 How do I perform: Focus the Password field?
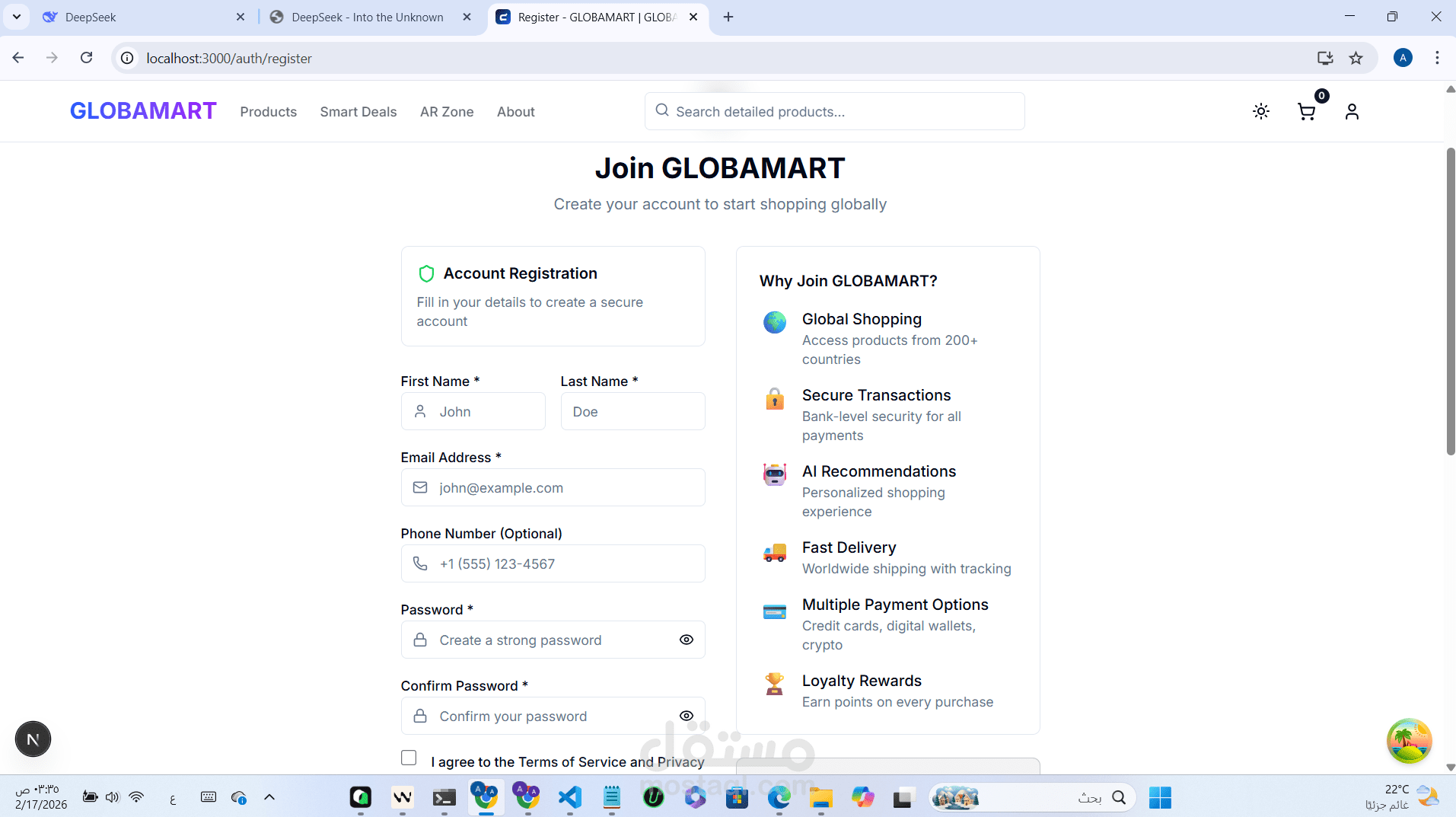[x=553, y=640]
